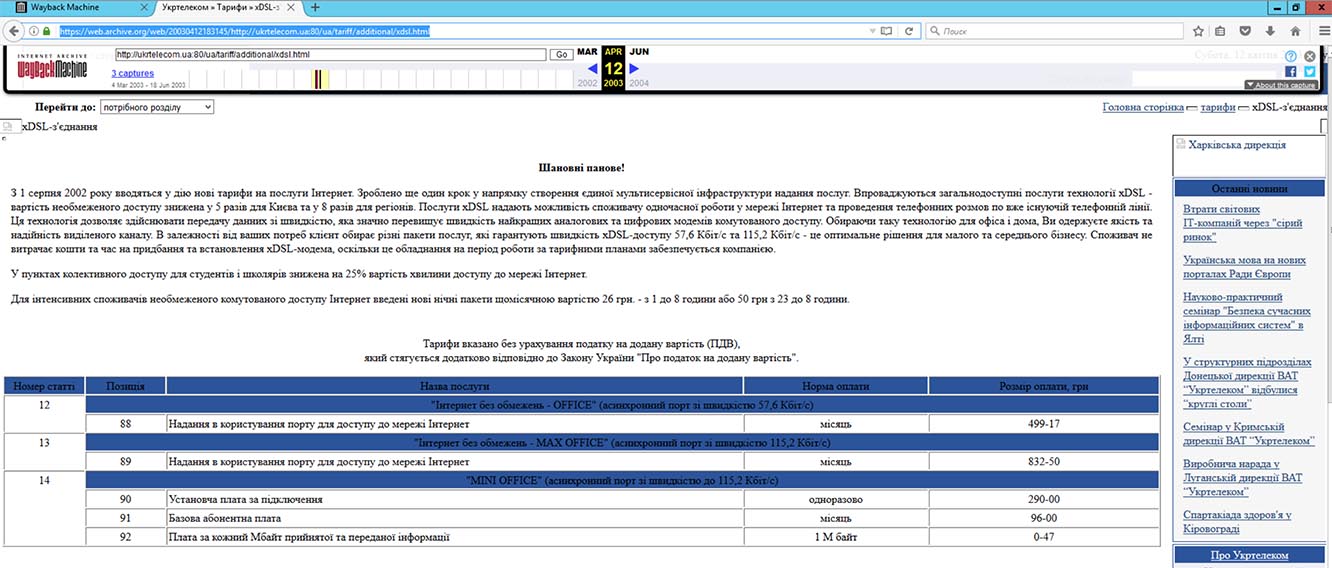
Task: Click the price cell '832-50'
Action: click(x=1043, y=462)
